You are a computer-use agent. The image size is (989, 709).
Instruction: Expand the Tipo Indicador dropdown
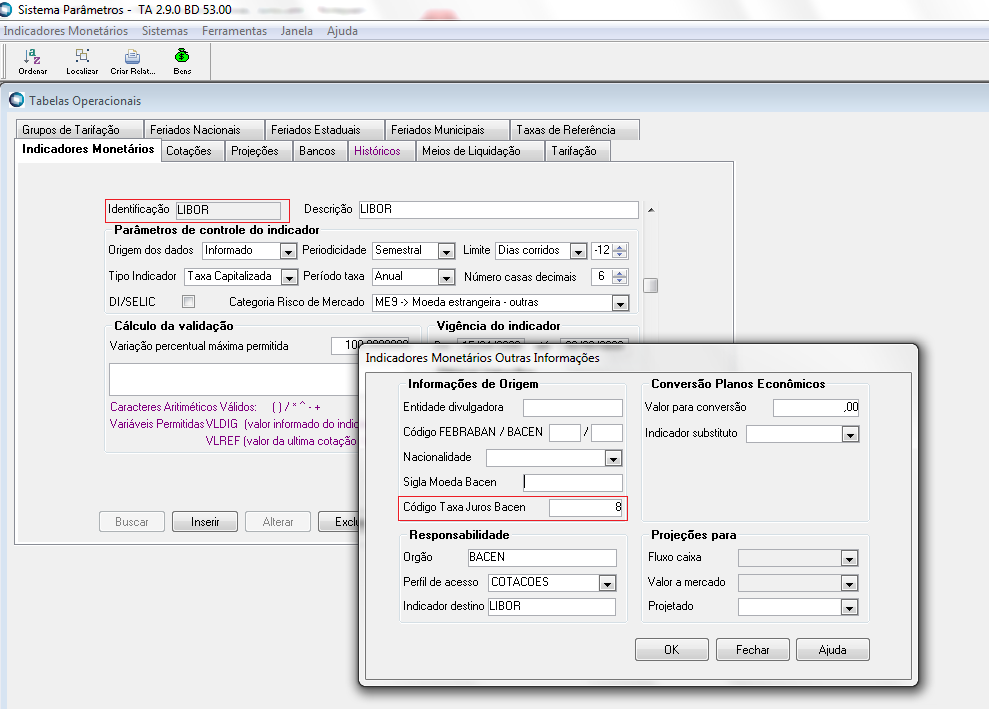pyautogui.click(x=289, y=277)
